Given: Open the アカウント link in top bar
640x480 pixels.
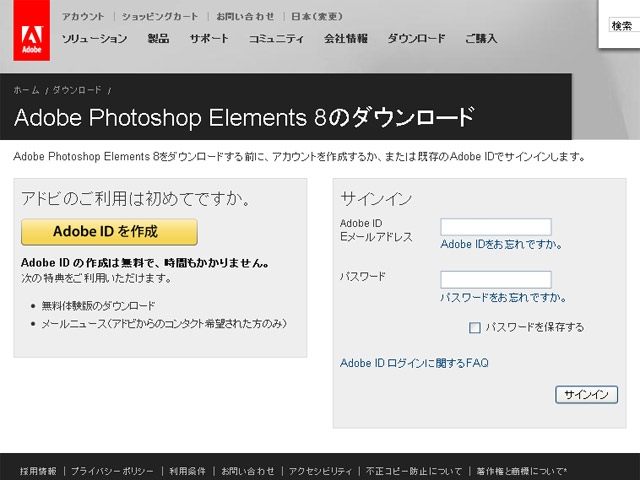Looking at the screenshot, I should pos(83,17).
